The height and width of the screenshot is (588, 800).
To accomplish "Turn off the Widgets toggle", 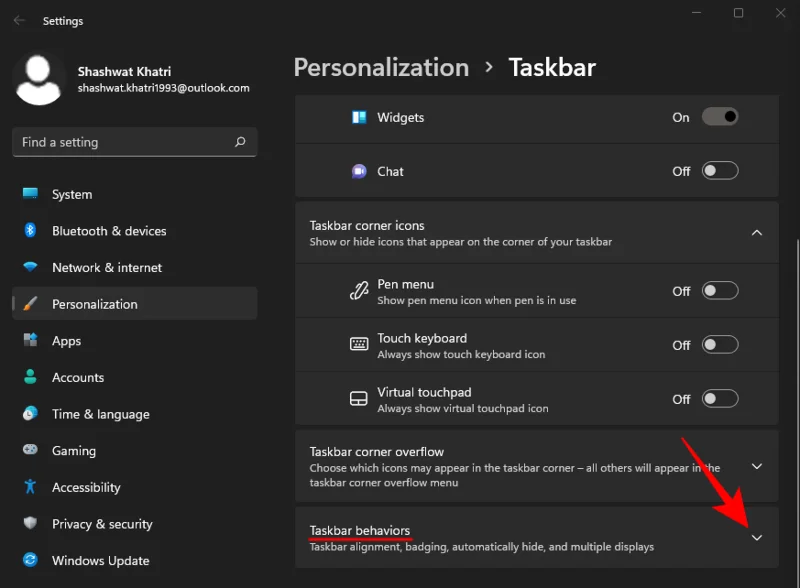I will 719,117.
